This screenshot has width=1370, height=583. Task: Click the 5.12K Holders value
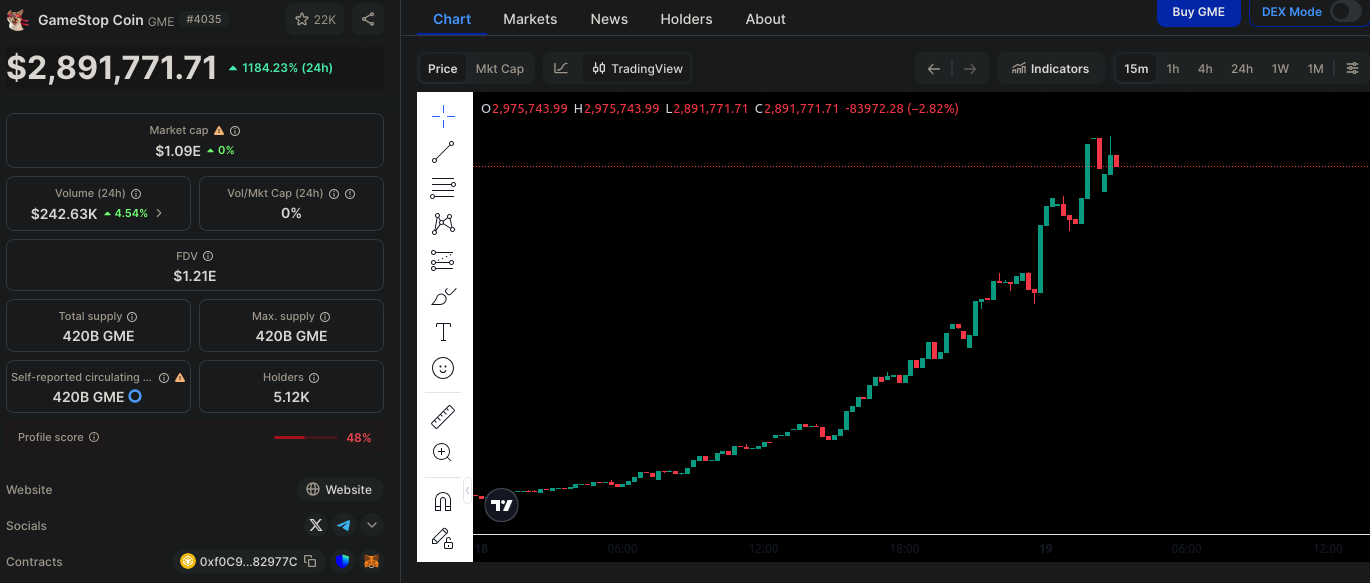[291, 397]
